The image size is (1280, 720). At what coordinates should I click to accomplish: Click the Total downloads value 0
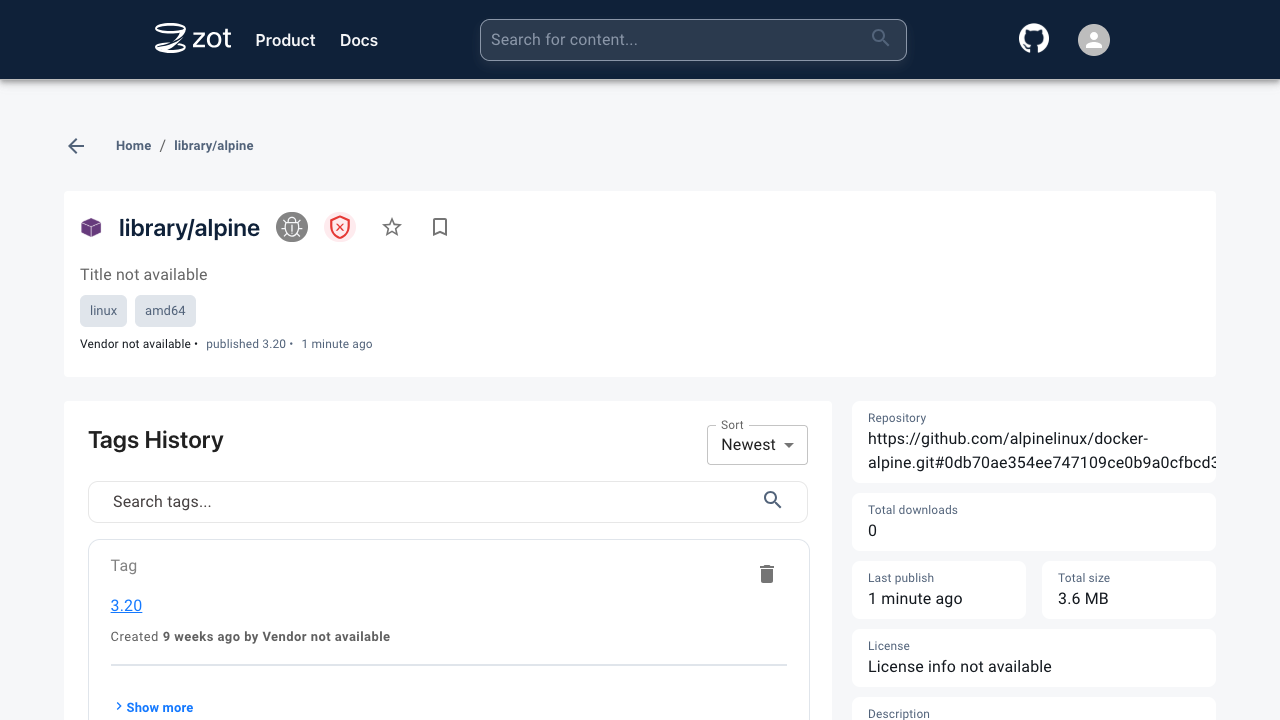[872, 531]
